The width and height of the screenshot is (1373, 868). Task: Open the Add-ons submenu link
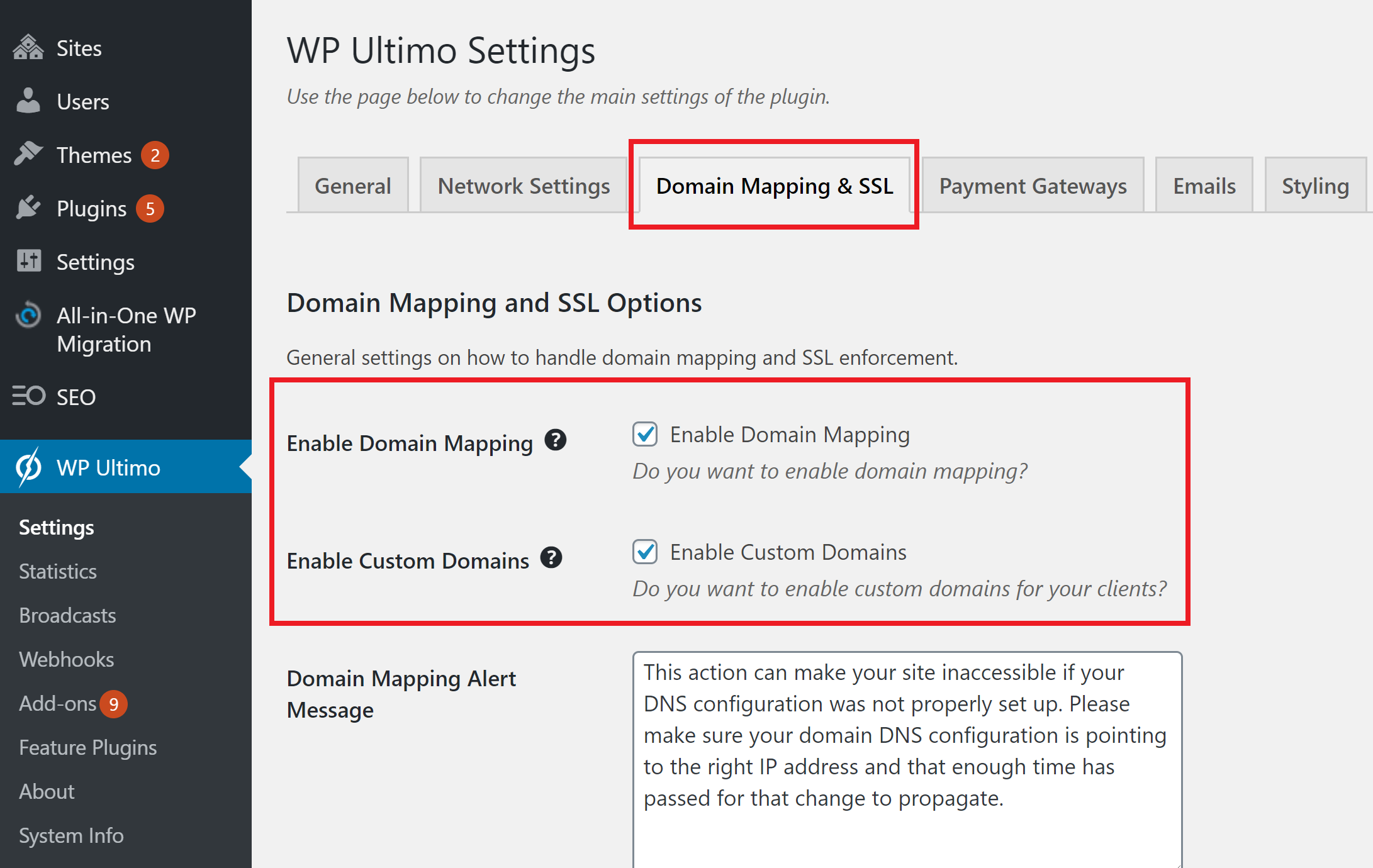click(x=57, y=703)
